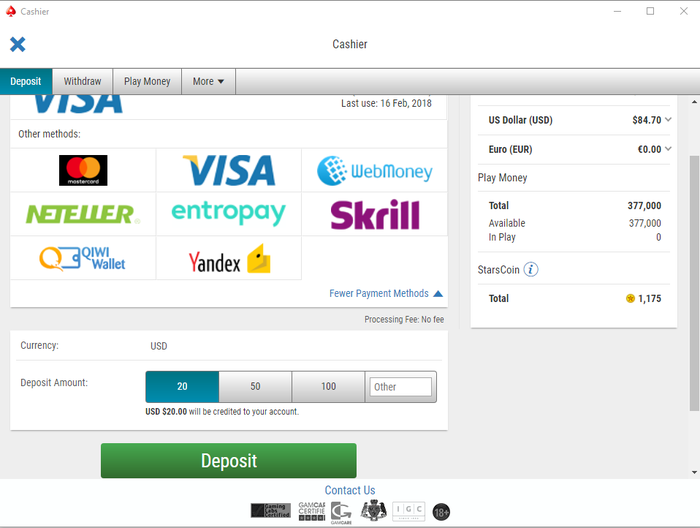Click the scroll down arrow
Screen dimensions: 700x528
pos(694,472)
